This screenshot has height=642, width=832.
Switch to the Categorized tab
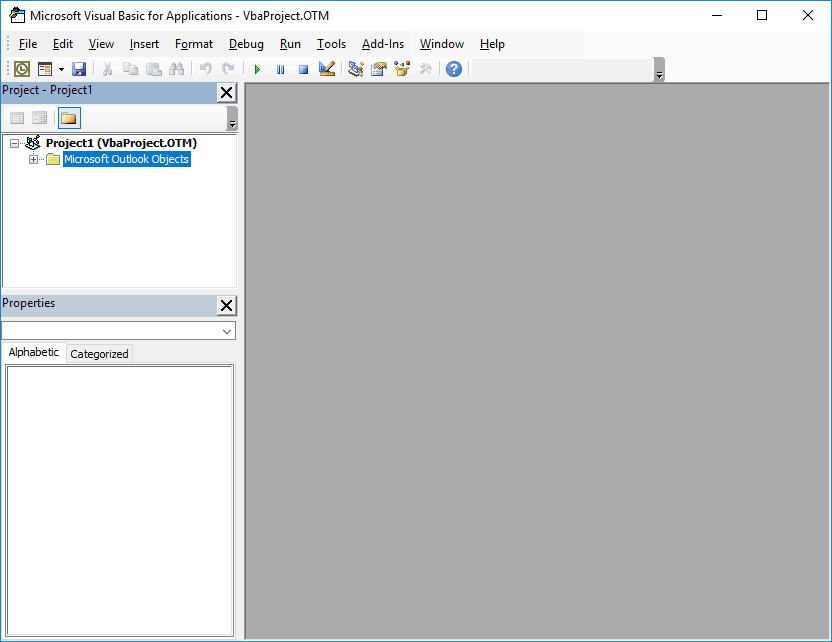coord(99,354)
